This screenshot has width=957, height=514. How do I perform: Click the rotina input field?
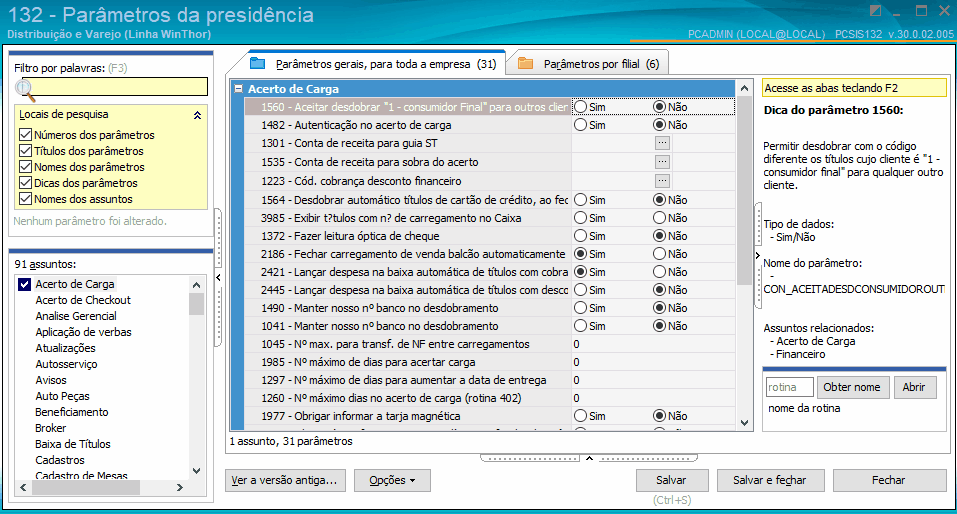coord(789,387)
